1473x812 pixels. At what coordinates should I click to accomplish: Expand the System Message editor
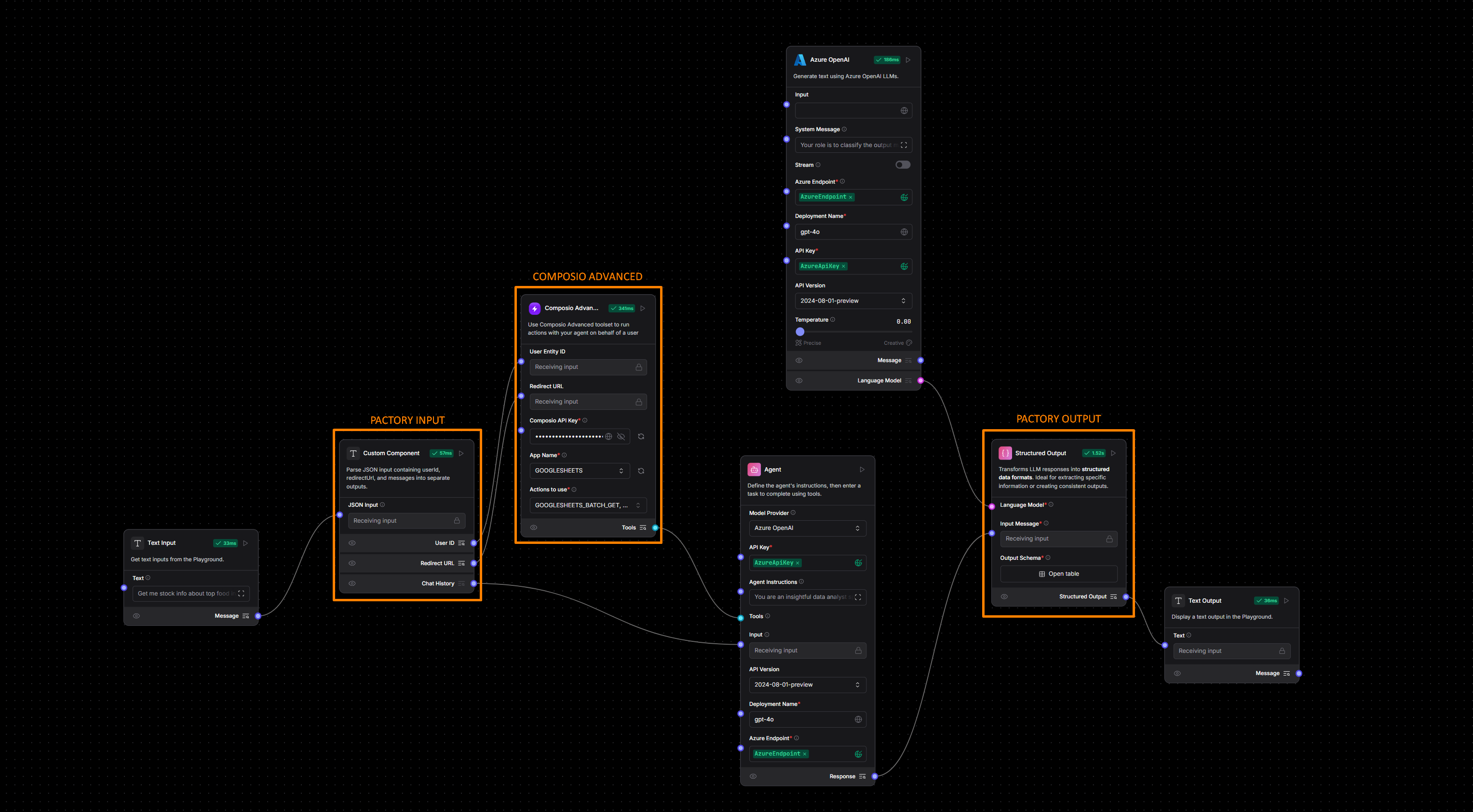[904, 145]
